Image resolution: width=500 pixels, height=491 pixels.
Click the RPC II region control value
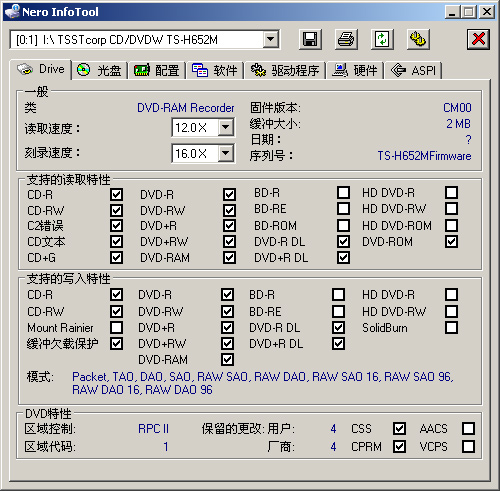(x=153, y=428)
